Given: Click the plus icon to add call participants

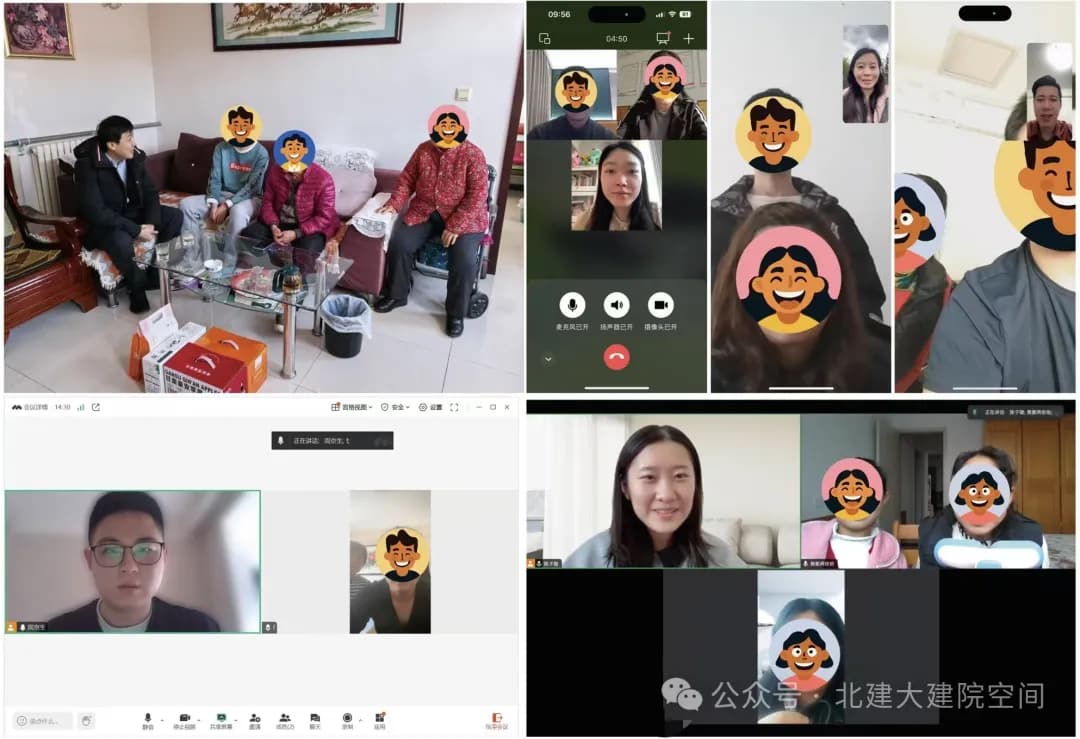Looking at the screenshot, I should pos(688,39).
